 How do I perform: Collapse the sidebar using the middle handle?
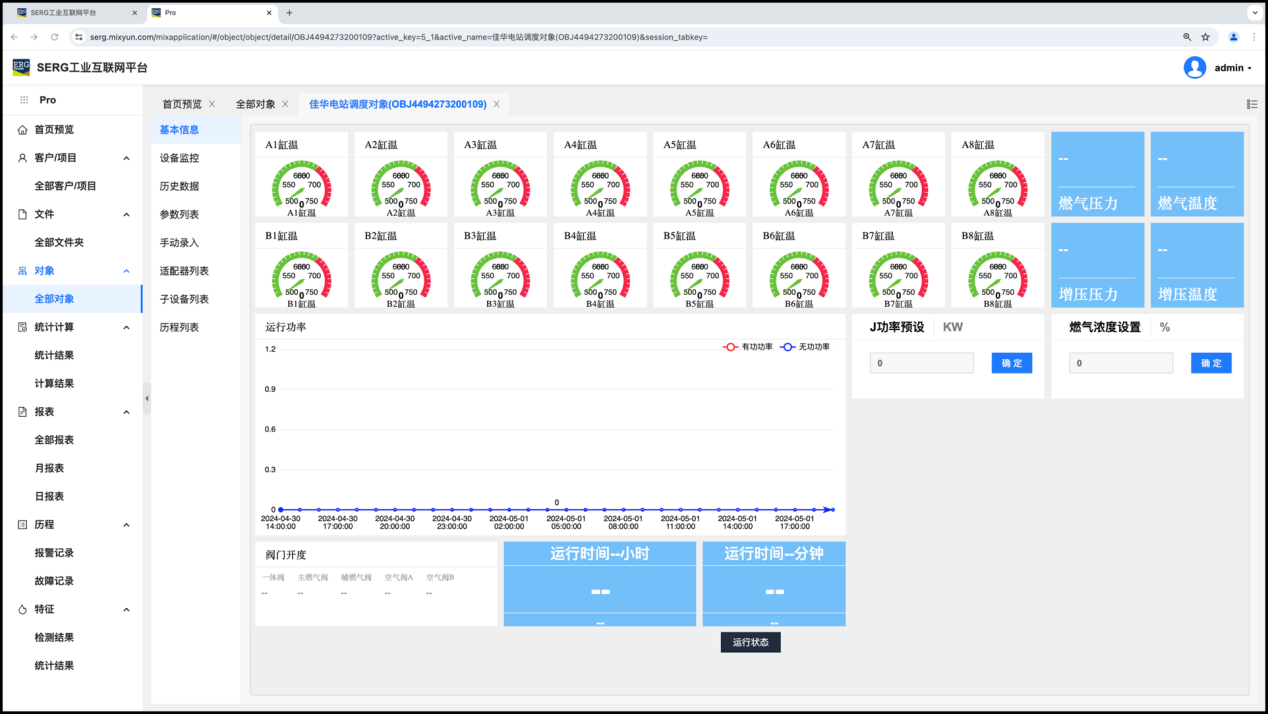147,398
